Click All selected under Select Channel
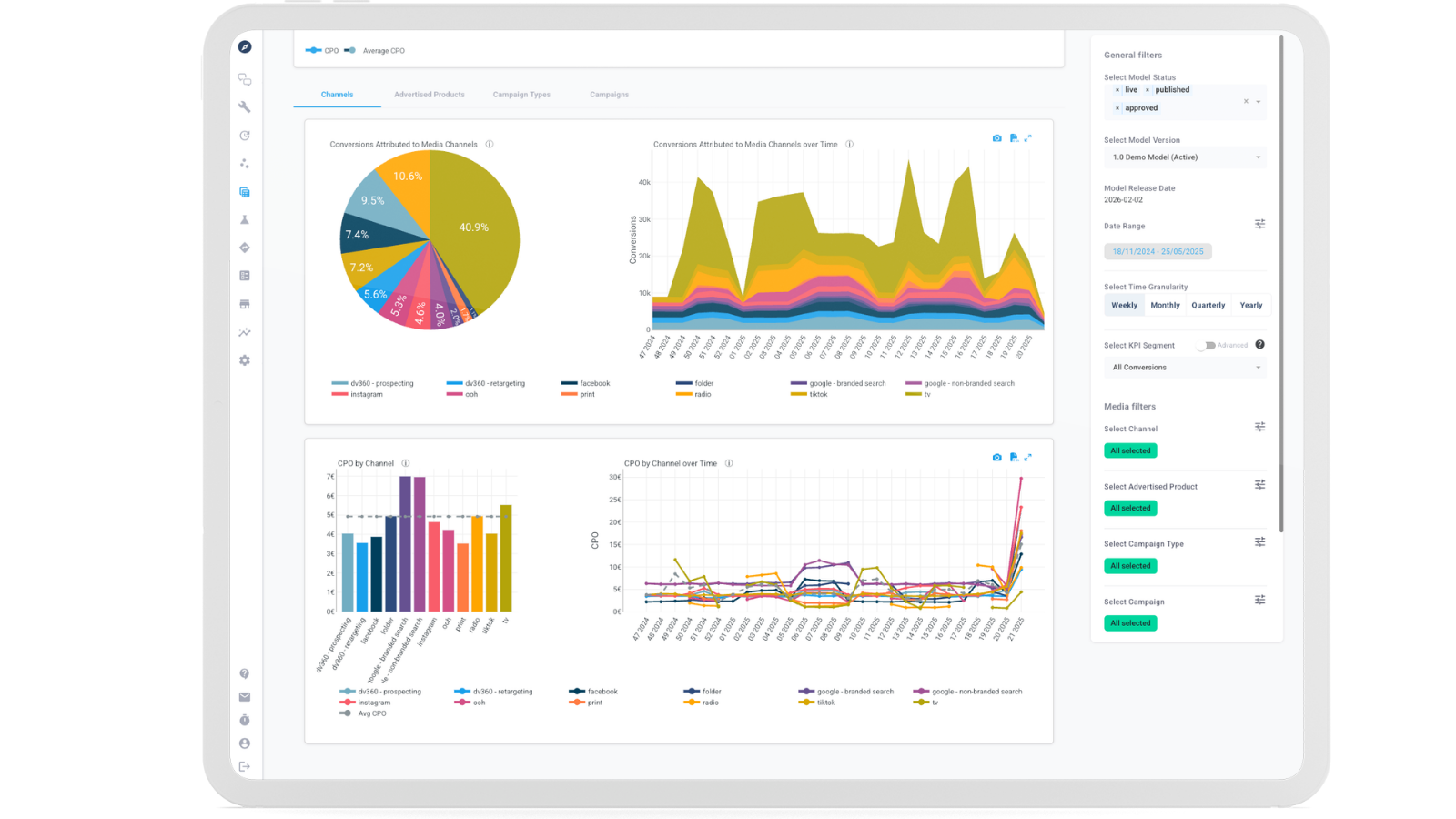The width and height of the screenshot is (1456, 819). pos(1130,450)
